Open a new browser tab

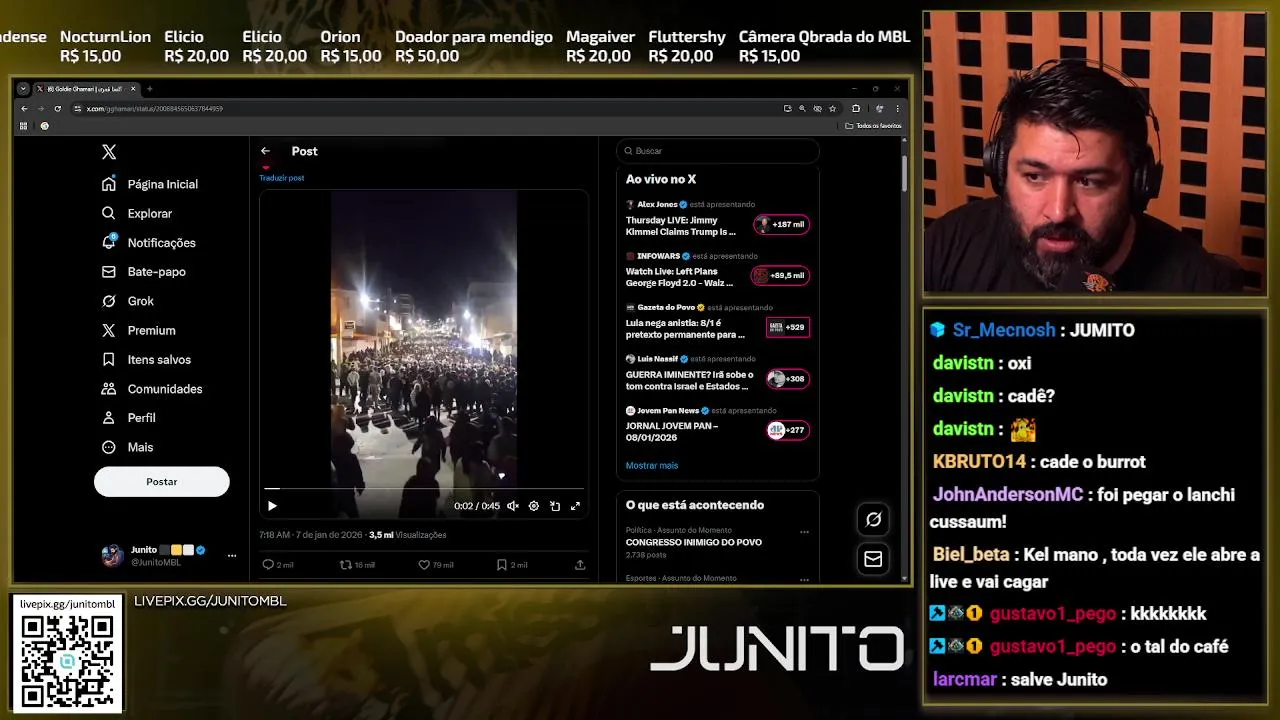[150, 89]
